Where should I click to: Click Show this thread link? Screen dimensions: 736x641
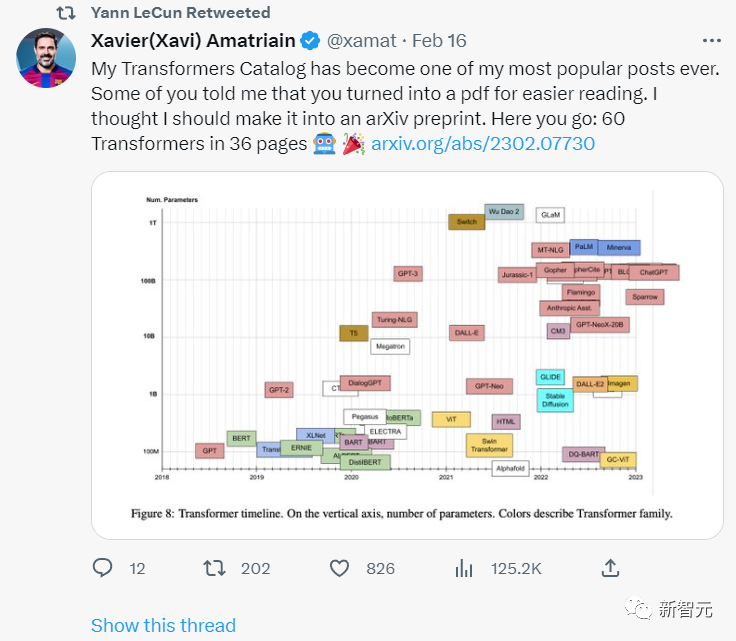(x=163, y=626)
